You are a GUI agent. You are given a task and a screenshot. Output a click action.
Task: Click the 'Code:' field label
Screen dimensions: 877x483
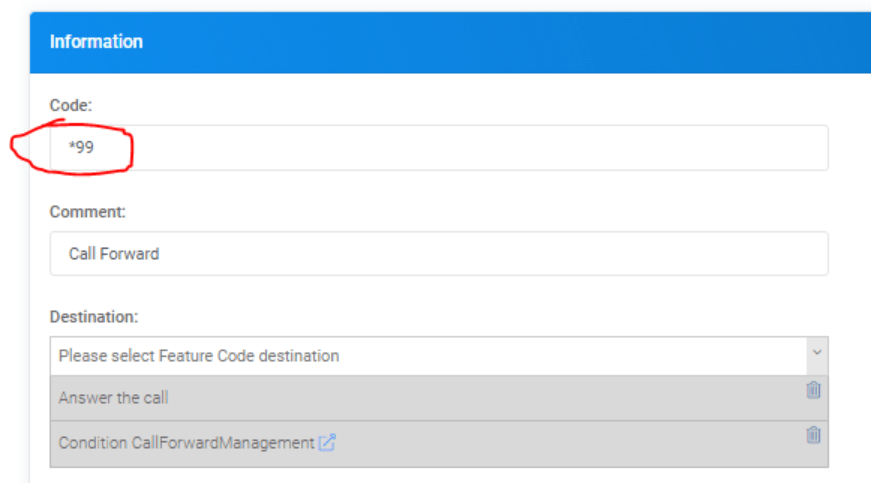(71, 104)
